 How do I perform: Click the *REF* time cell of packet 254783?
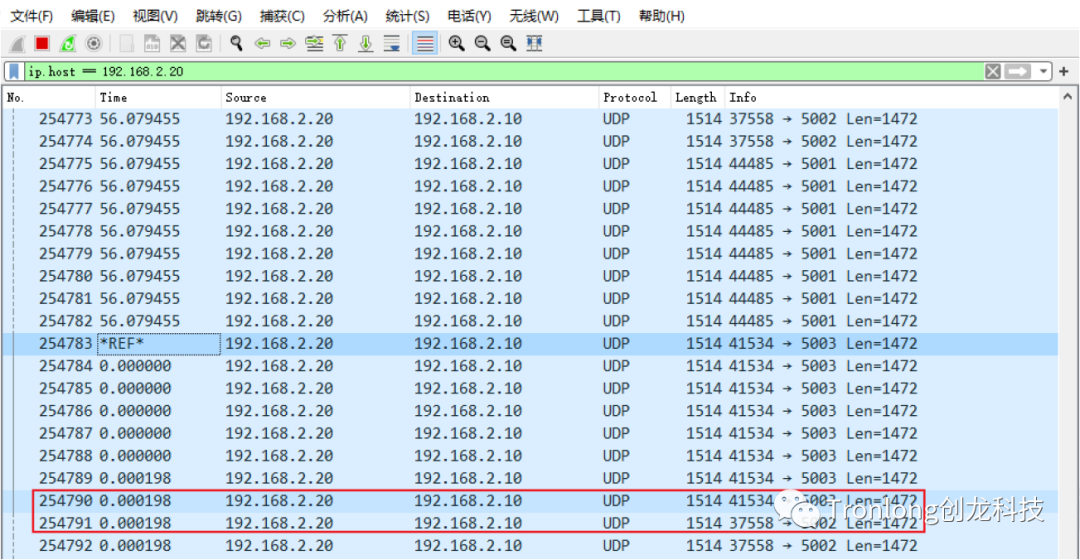click(x=159, y=344)
